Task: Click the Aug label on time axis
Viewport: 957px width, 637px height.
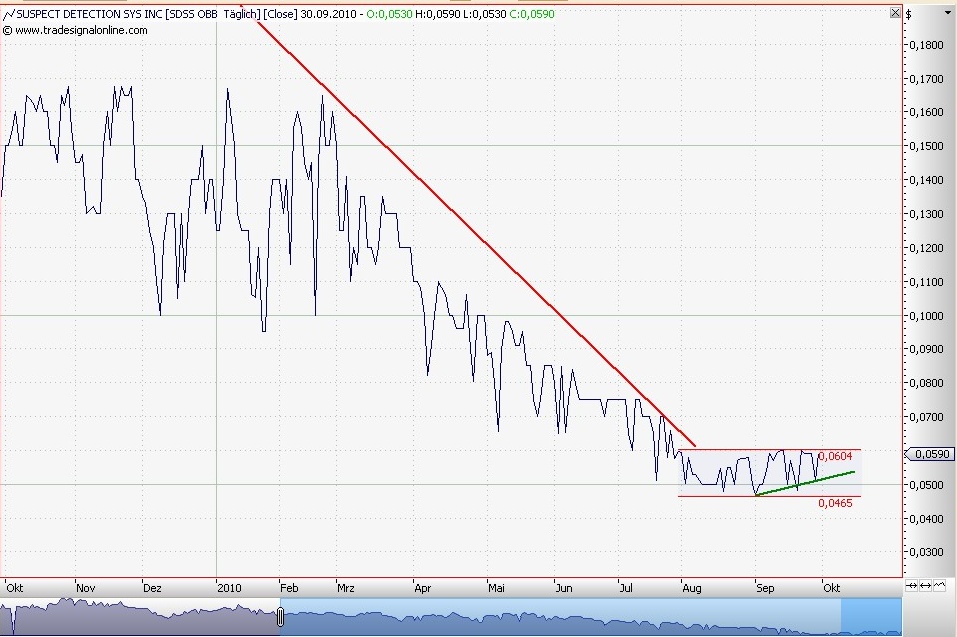Action: (691, 589)
